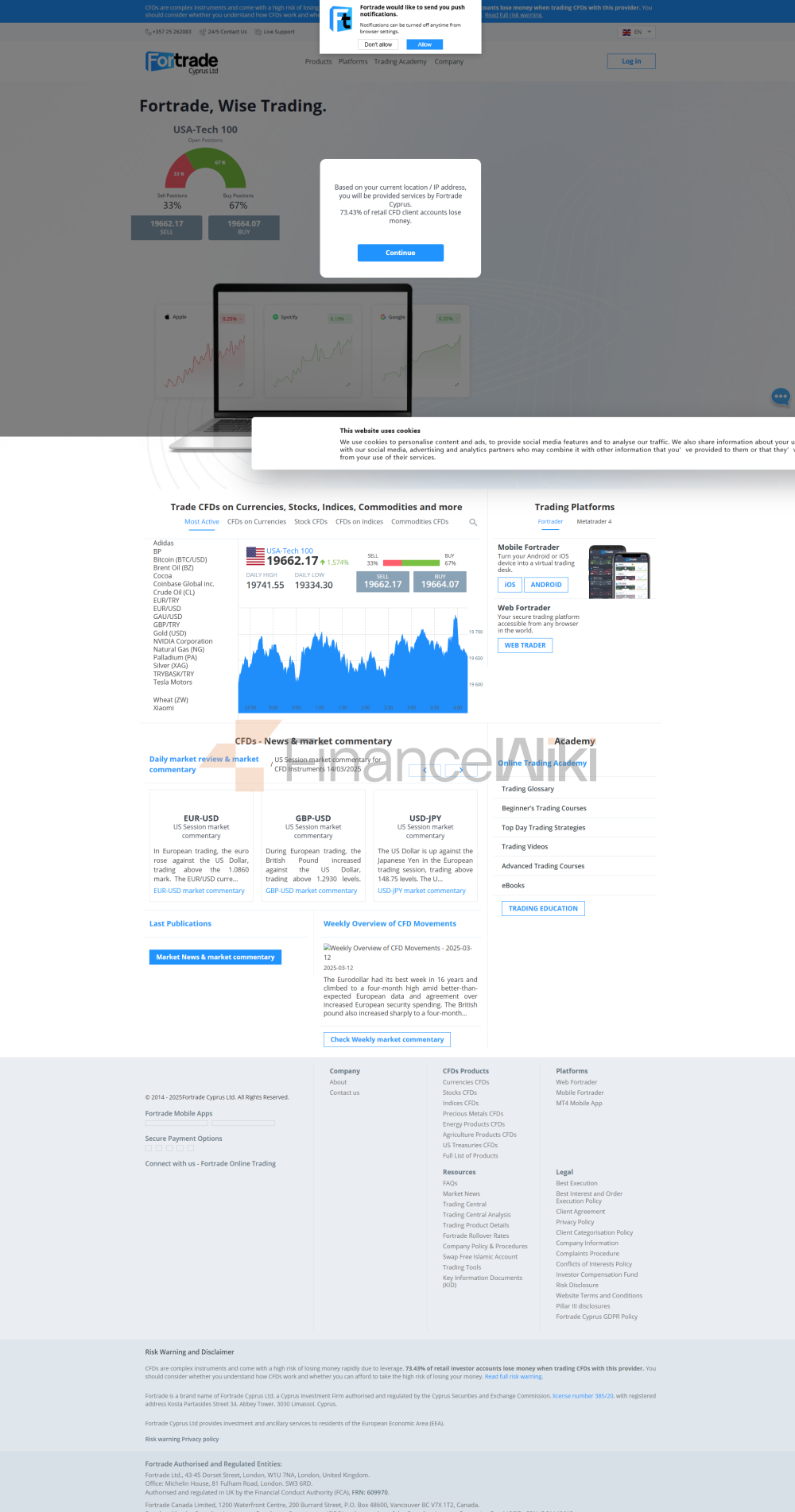The height and width of the screenshot is (1512, 795).
Task: Open the Platforms menu
Action: coord(353,62)
